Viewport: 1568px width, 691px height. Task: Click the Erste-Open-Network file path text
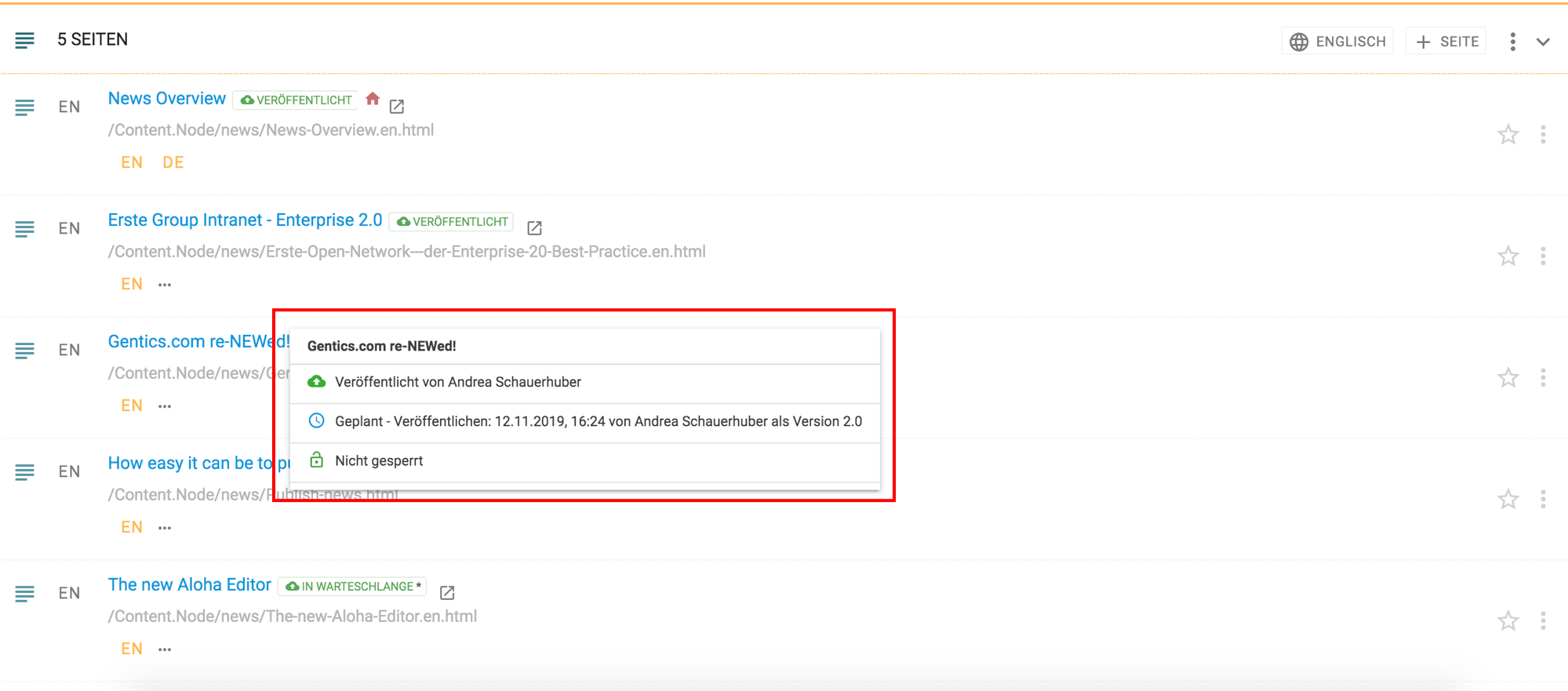[407, 252]
